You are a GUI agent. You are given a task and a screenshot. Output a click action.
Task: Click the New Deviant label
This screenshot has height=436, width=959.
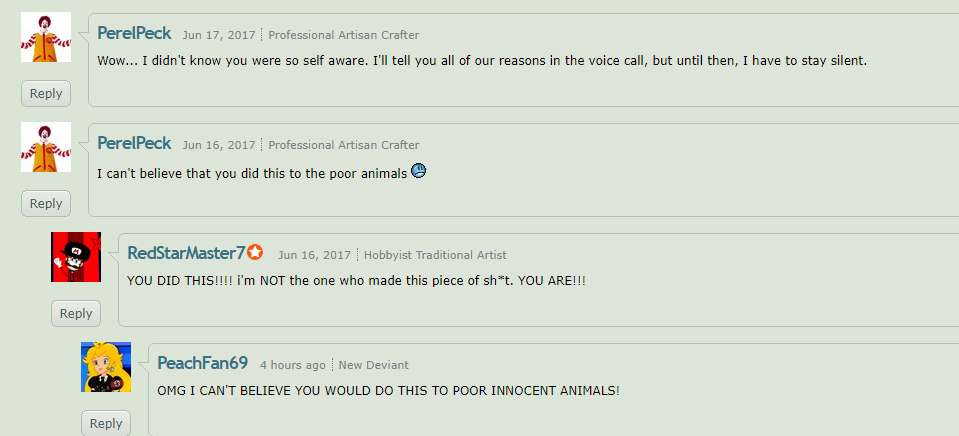[374, 365]
